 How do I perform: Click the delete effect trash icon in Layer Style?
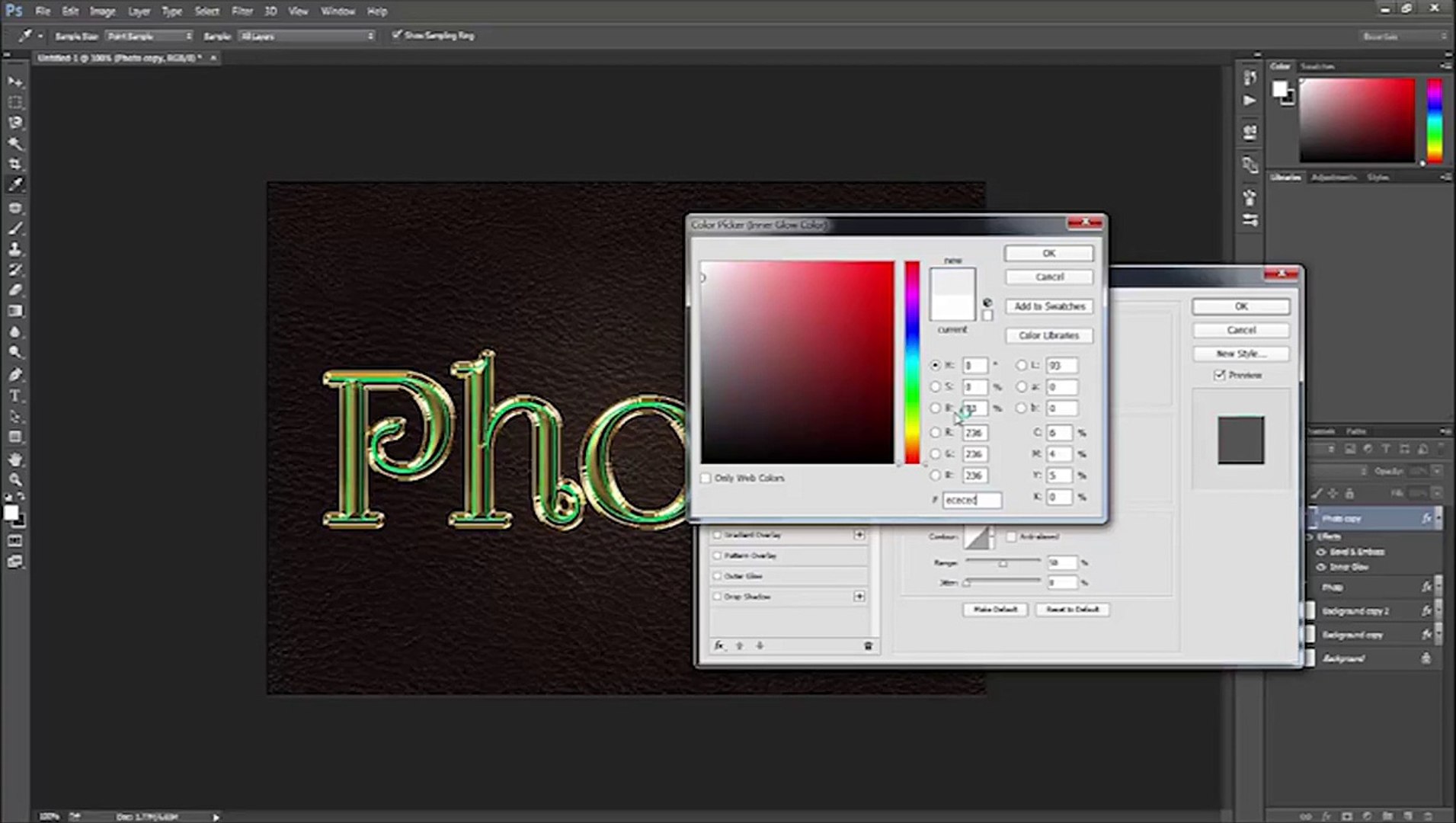coord(868,646)
